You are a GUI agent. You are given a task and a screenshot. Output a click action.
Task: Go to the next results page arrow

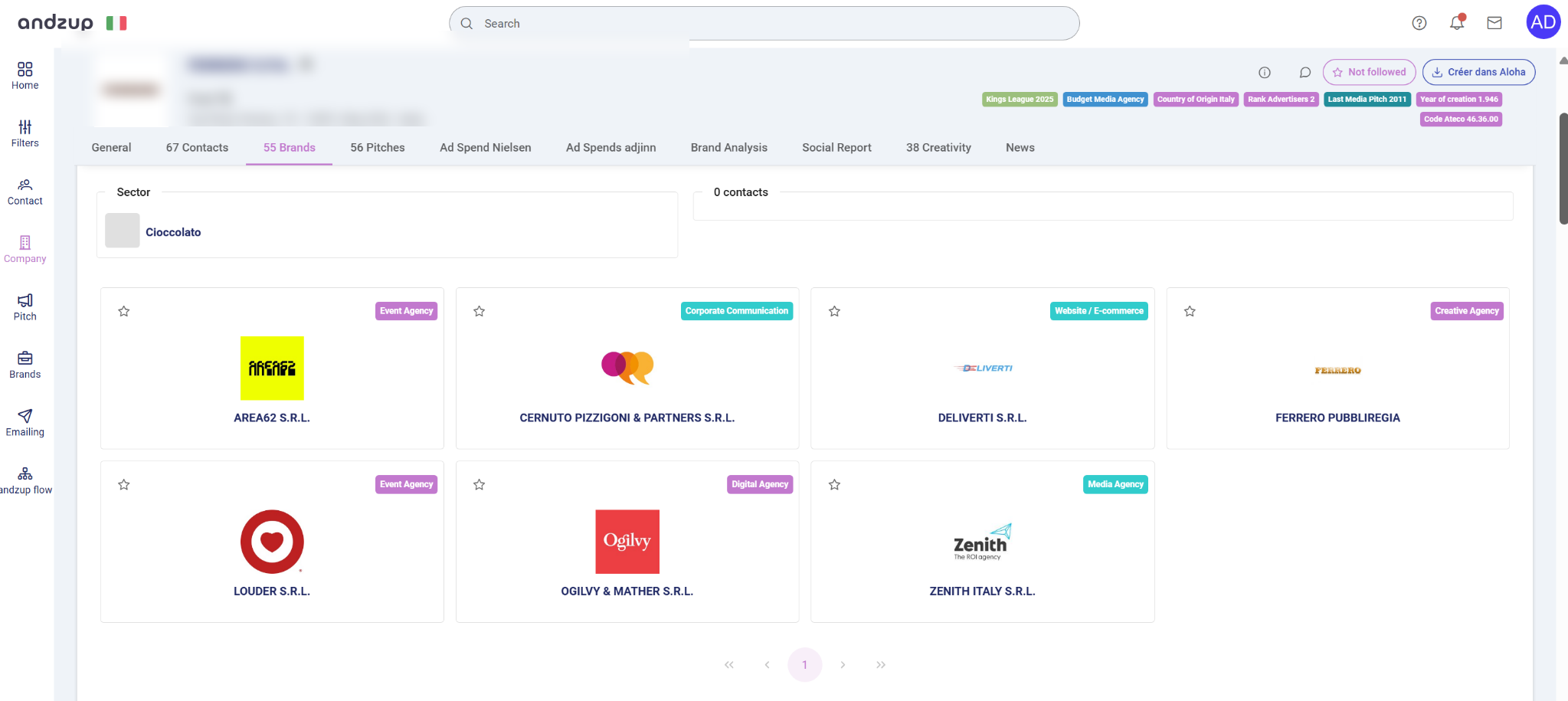pos(843,665)
